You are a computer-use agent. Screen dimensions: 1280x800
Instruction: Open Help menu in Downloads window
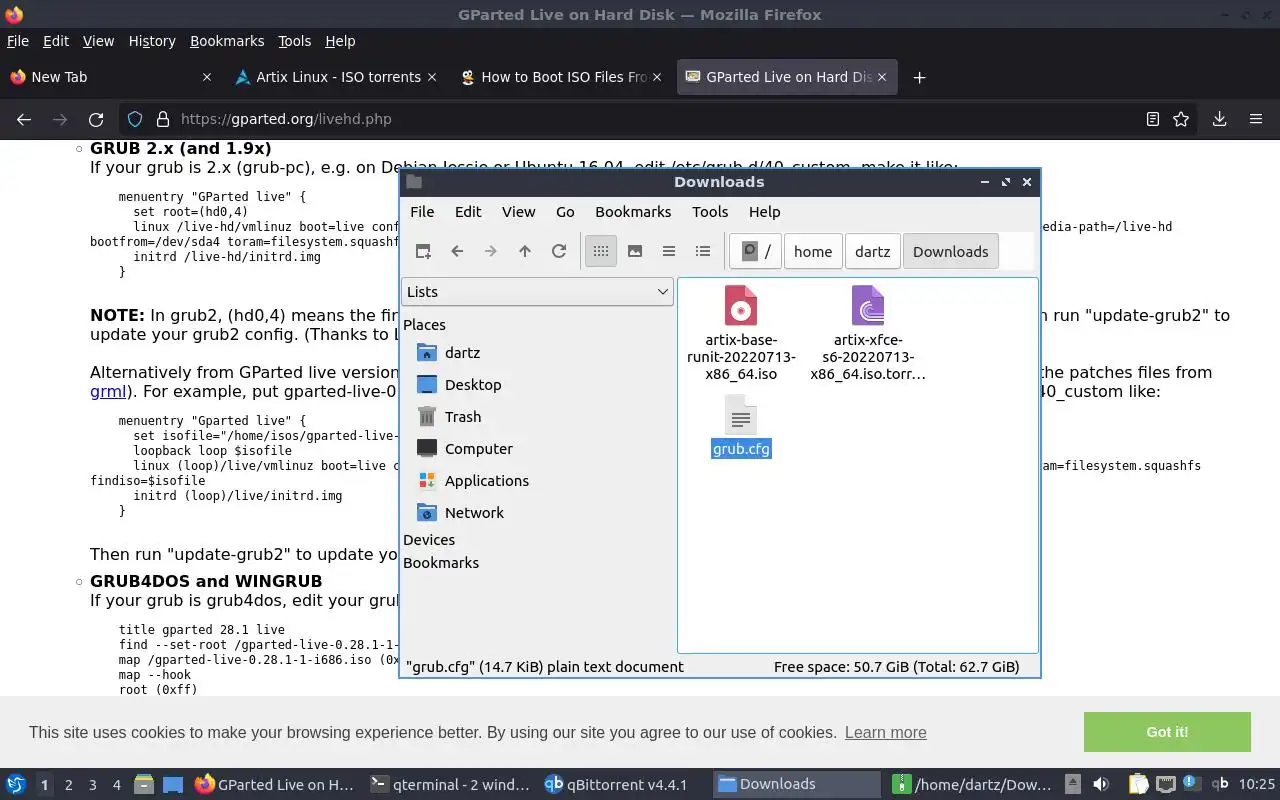click(x=764, y=211)
